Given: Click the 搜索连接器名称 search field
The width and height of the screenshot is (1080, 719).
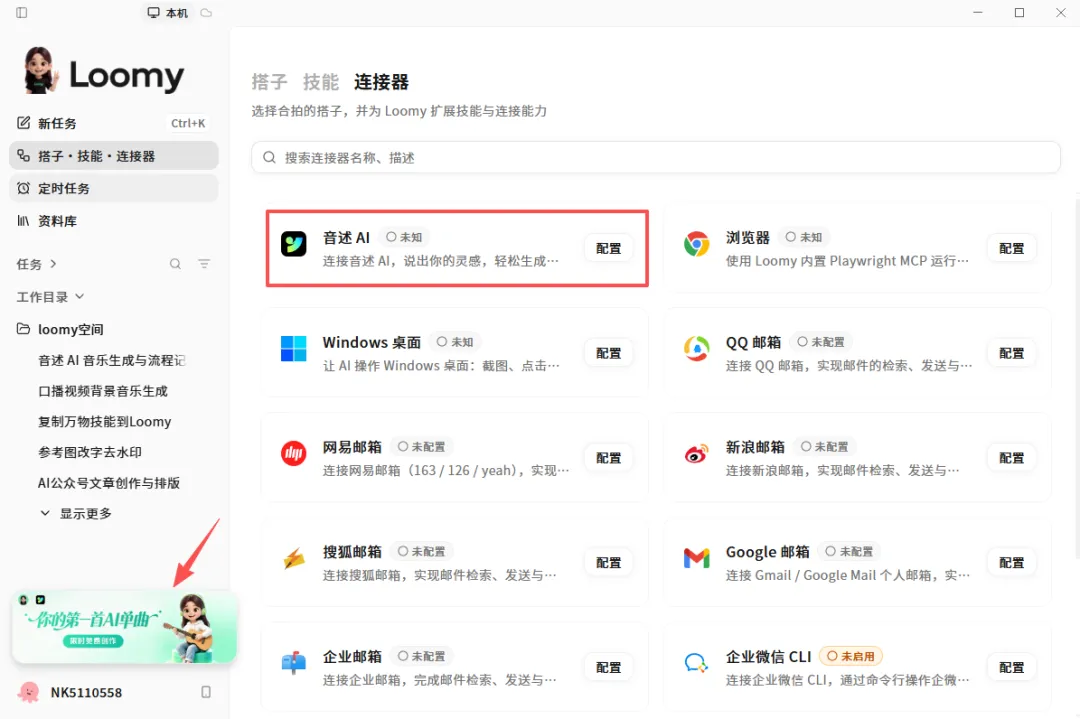Looking at the screenshot, I should [x=655, y=158].
